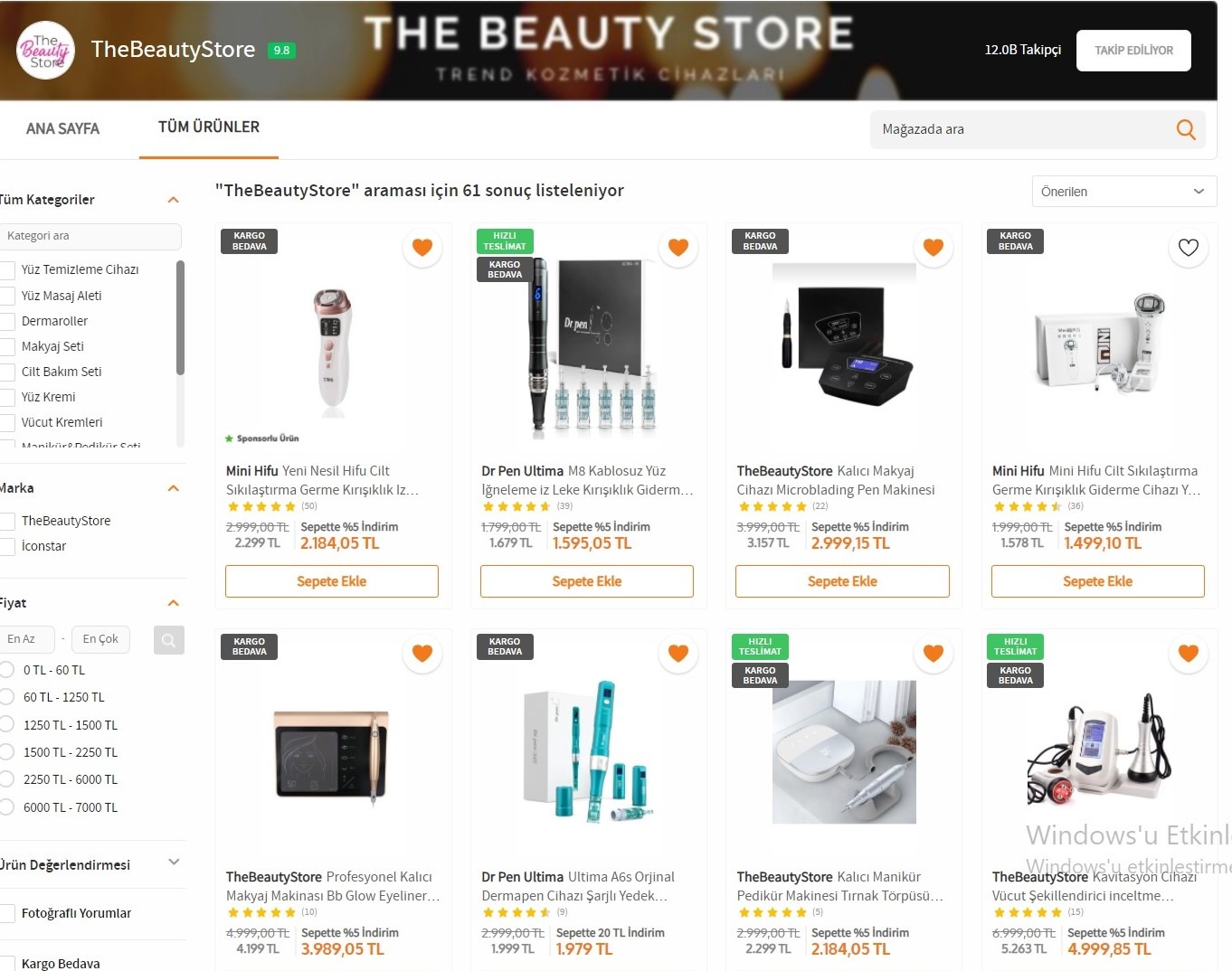Switch to the ANA SAYFA tab
The height and width of the screenshot is (971, 1232).
[x=62, y=128]
